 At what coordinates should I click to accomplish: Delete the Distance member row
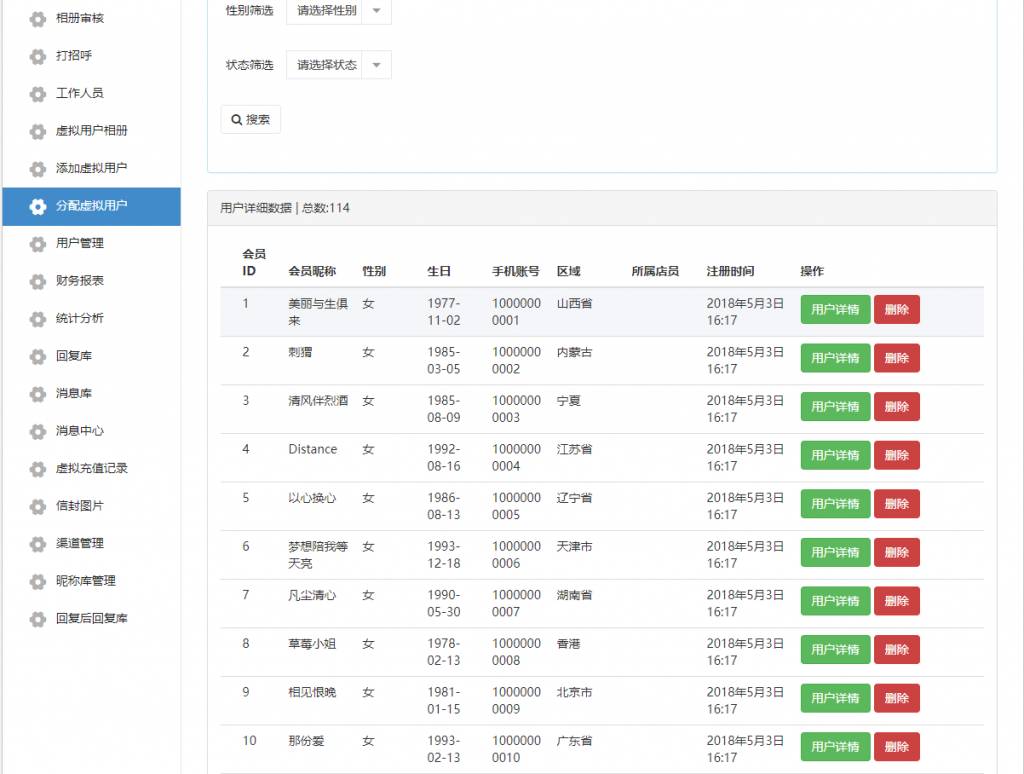(x=897, y=455)
